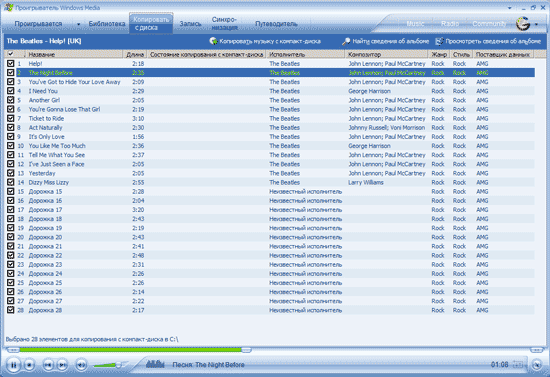Toggle the checkbox for Dizzy Miss Lizzy

coord(11,182)
